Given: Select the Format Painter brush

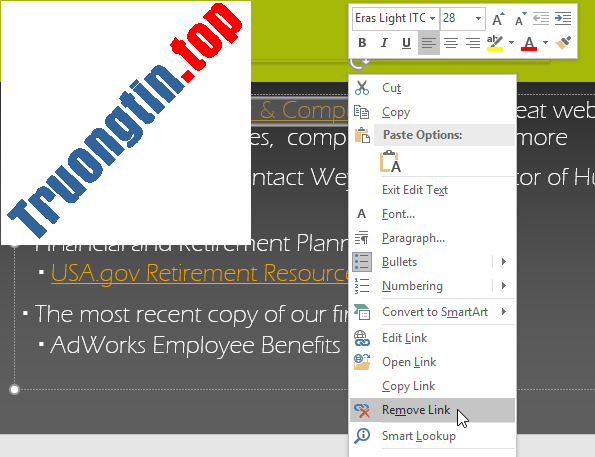Looking at the screenshot, I should [x=563, y=43].
